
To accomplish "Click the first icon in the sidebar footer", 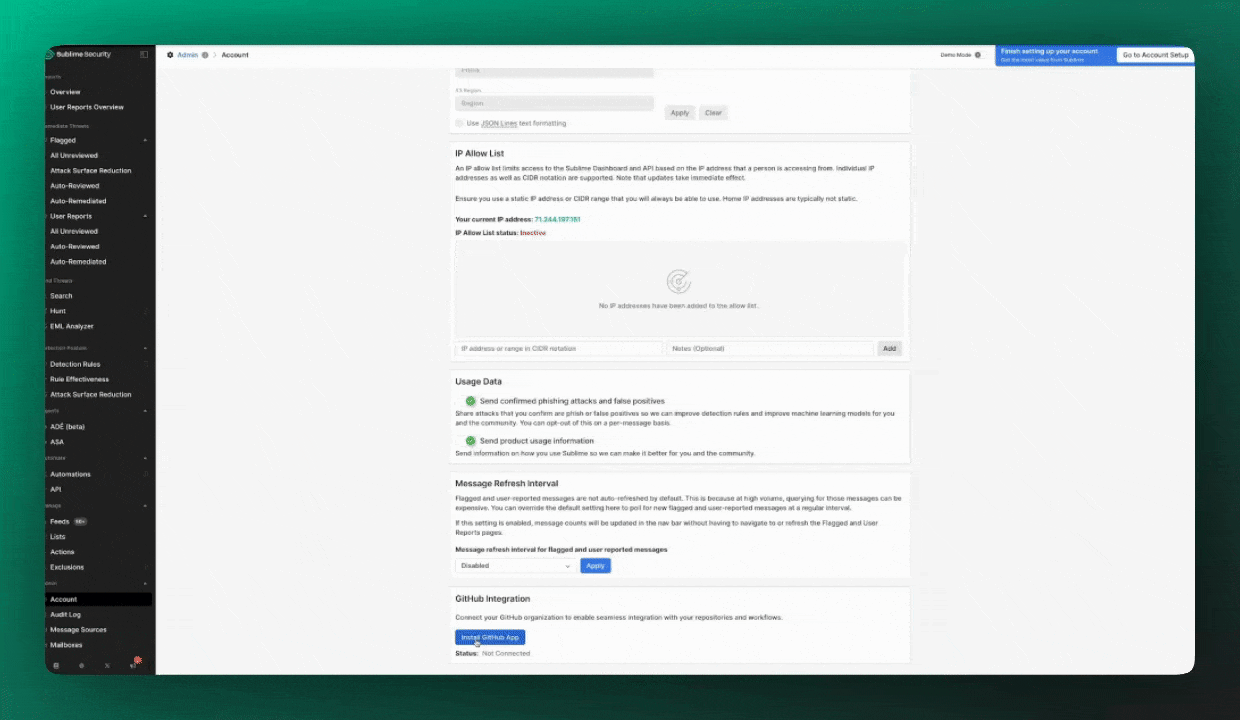I will click(56, 665).
